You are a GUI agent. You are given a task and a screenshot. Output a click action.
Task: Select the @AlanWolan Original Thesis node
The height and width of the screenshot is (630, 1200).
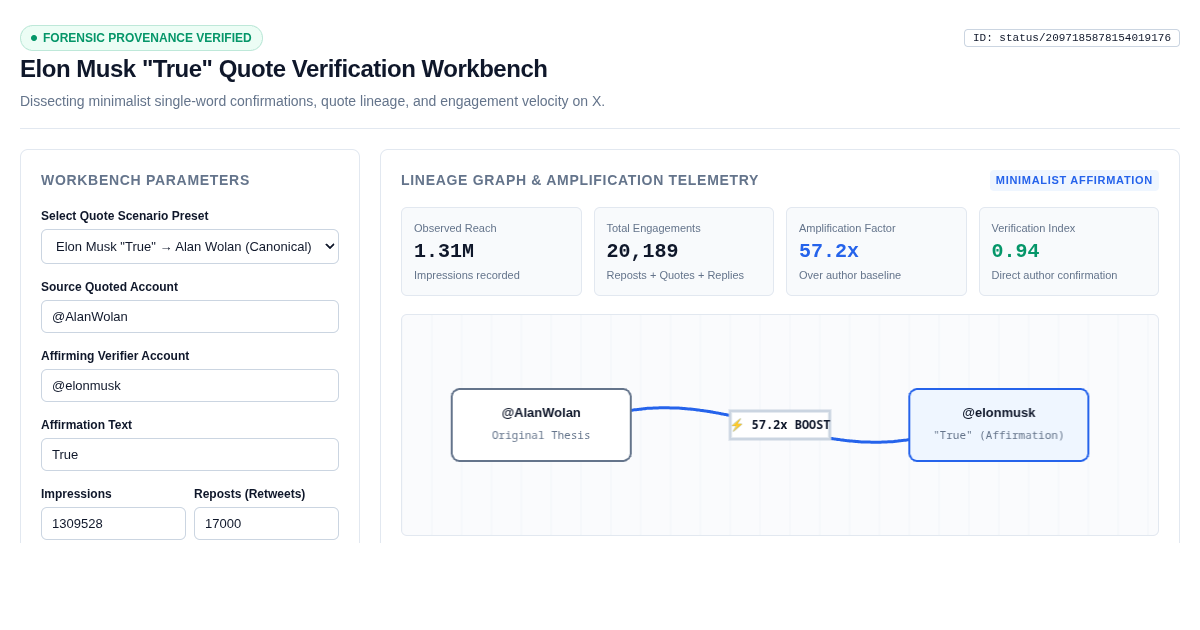coord(541,425)
